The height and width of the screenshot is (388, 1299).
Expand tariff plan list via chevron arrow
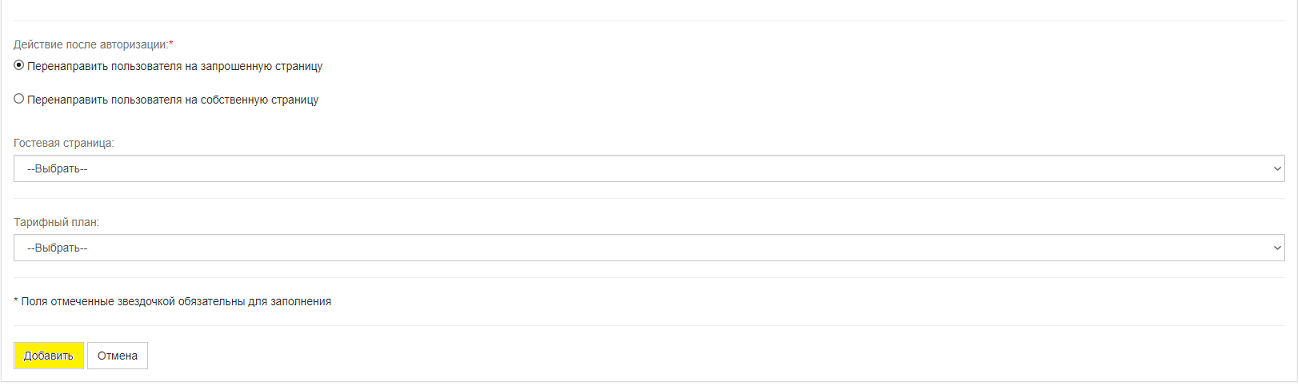pos(1276,248)
